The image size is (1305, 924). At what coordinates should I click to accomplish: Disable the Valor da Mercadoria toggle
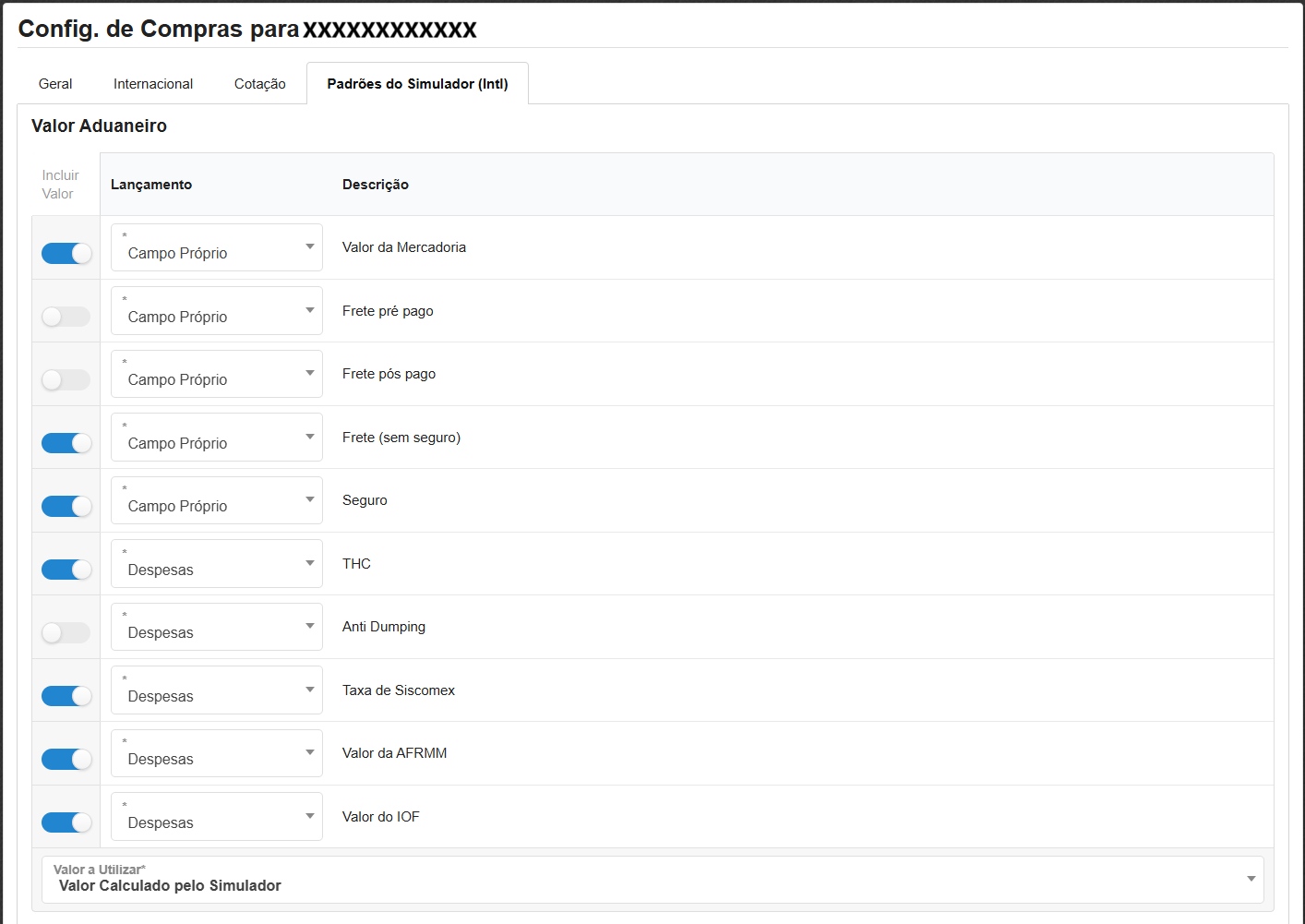pos(66,253)
